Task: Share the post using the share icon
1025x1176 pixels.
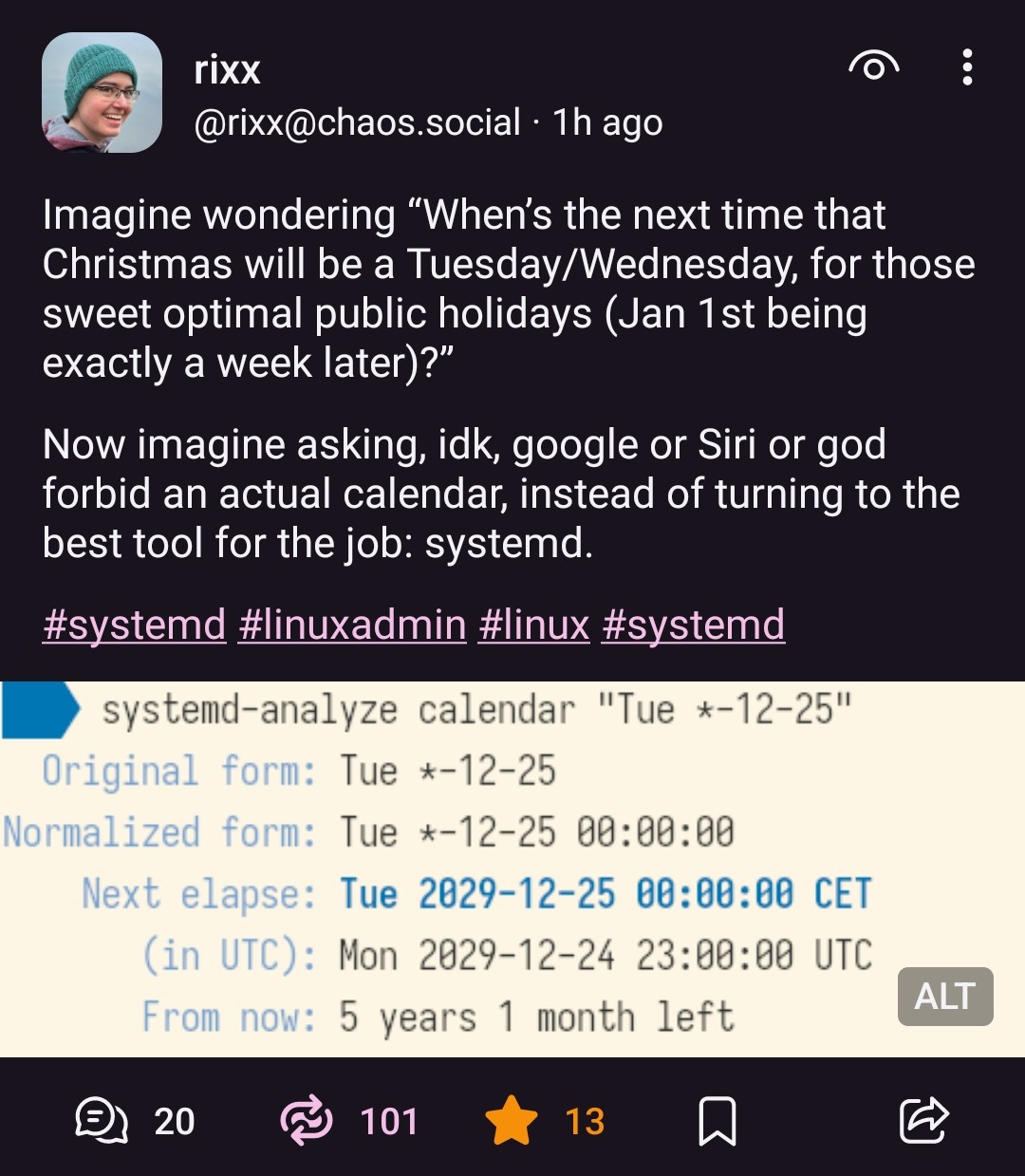Action: [x=922, y=1121]
